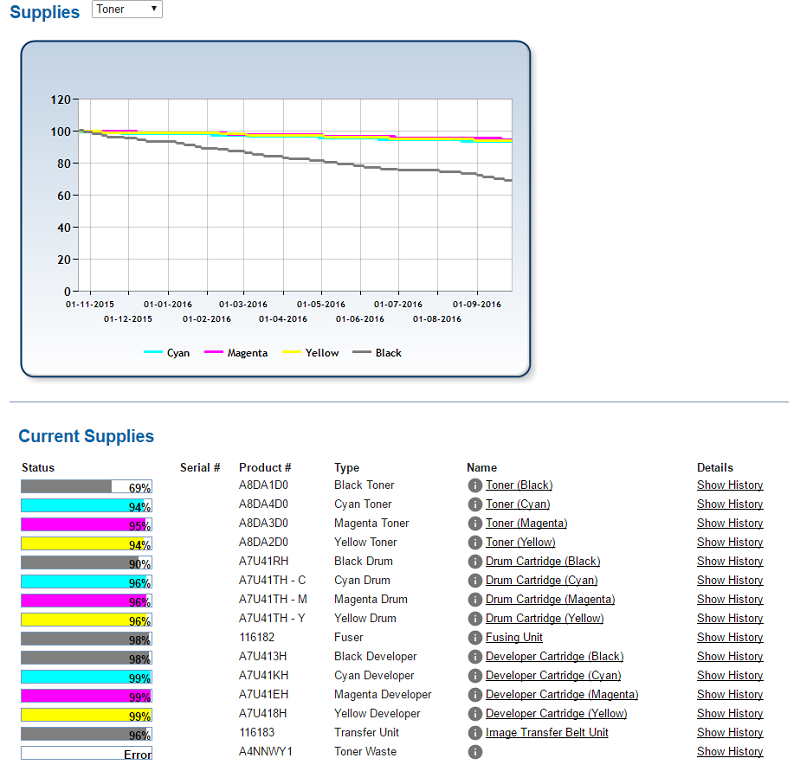The width and height of the screenshot is (800, 771).
Task: Show History for Magenta Drum
Action: tap(730, 600)
